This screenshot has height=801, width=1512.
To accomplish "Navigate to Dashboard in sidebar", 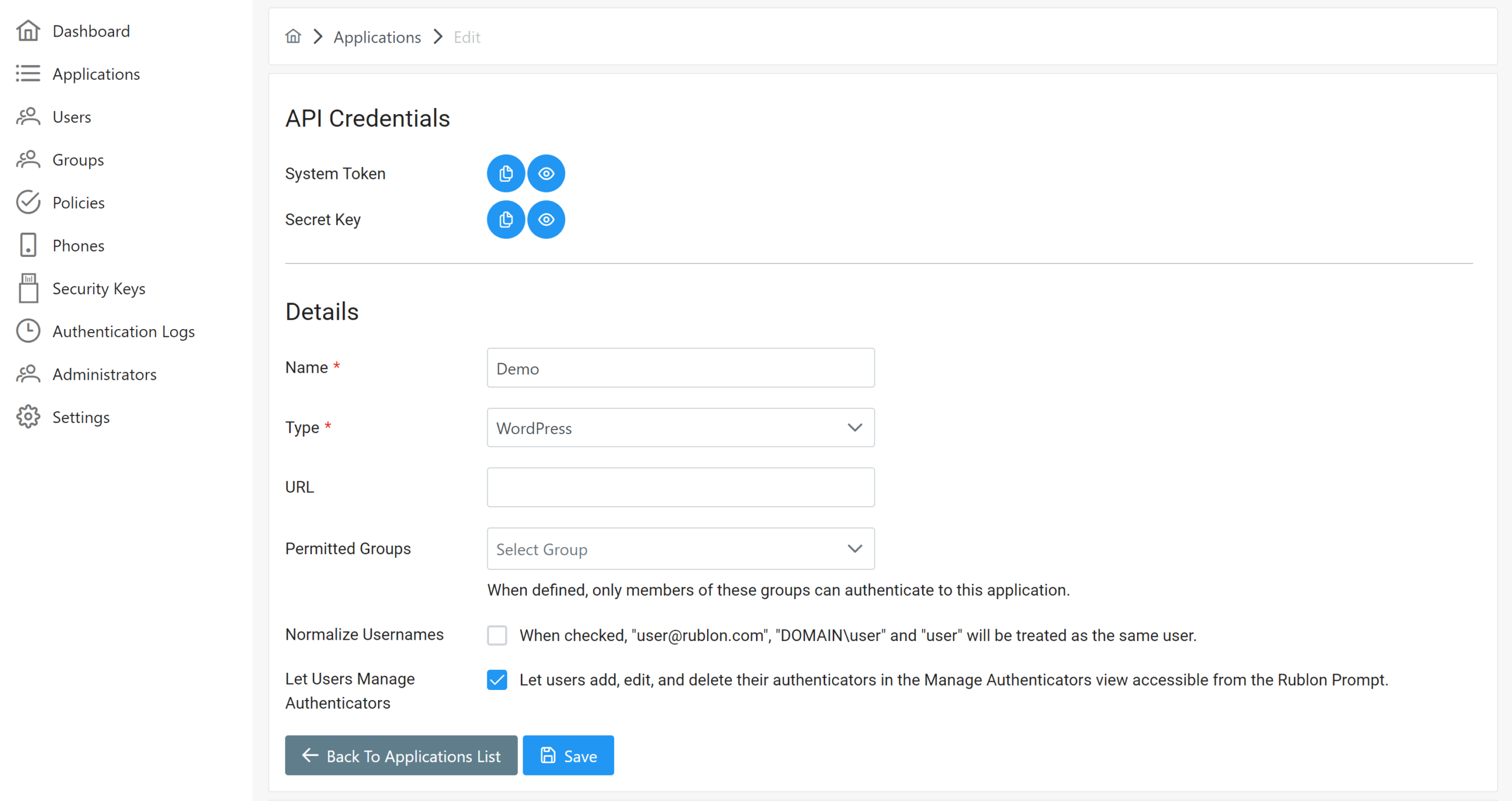I will [91, 31].
